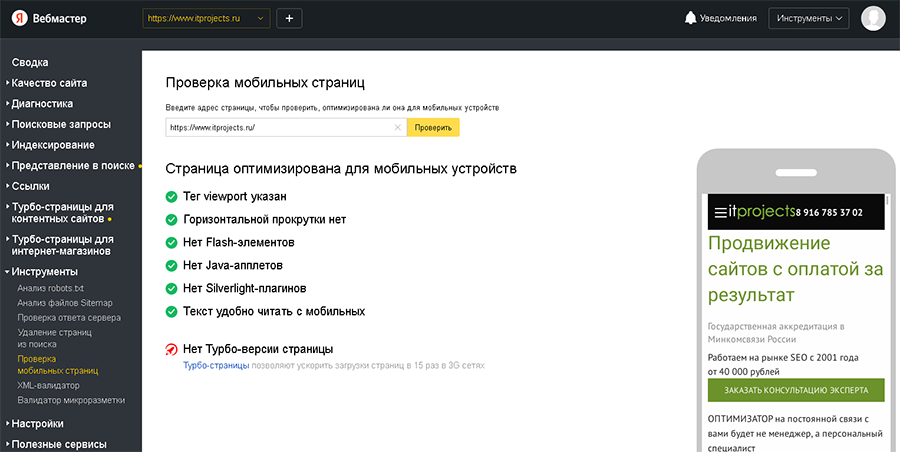Screen dimensions: 900x452
Task: Click green check next to horizontal scroll line
Action: coord(171,220)
